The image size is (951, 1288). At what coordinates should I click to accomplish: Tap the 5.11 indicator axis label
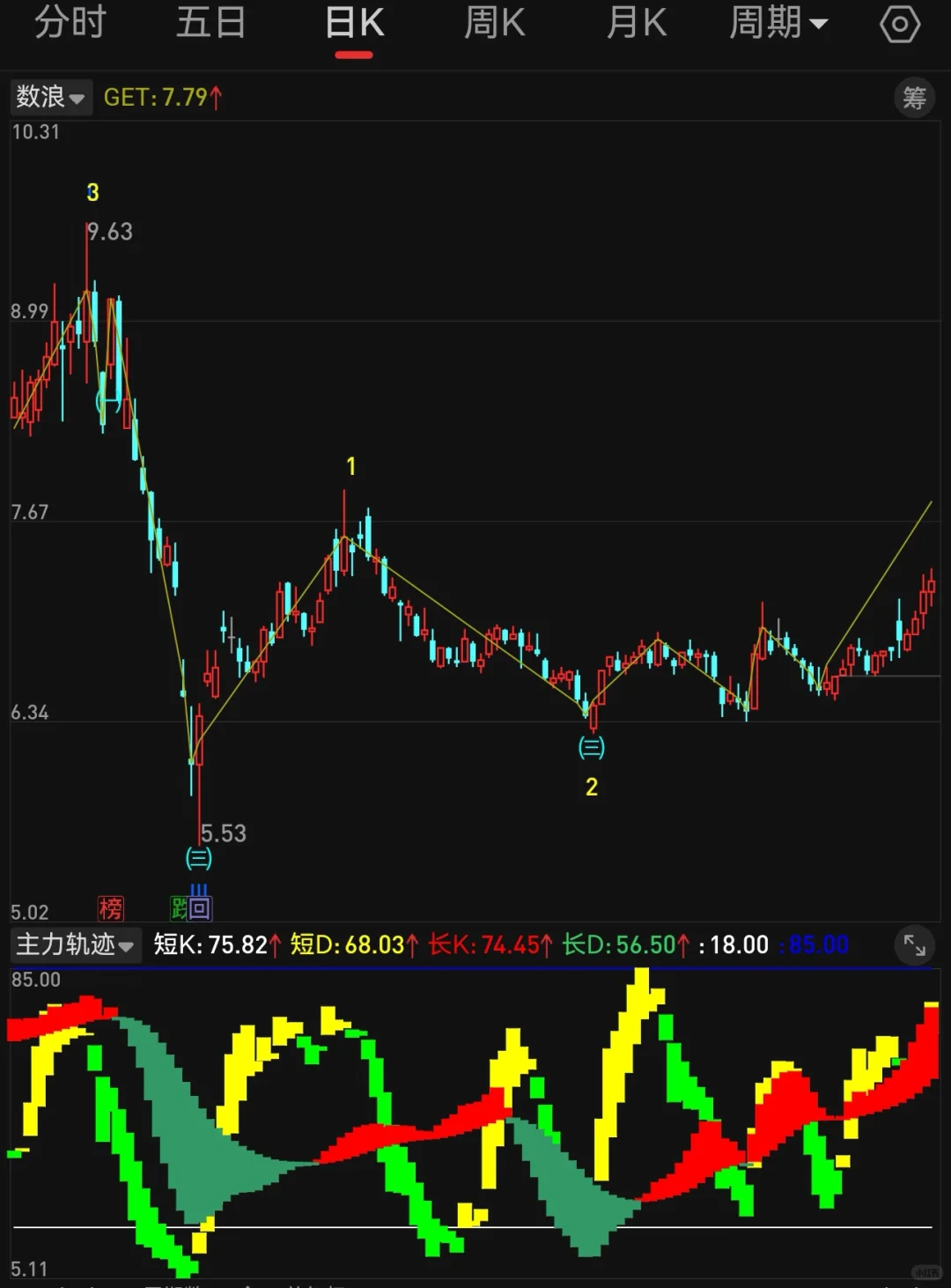pyautogui.click(x=29, y=1269)
